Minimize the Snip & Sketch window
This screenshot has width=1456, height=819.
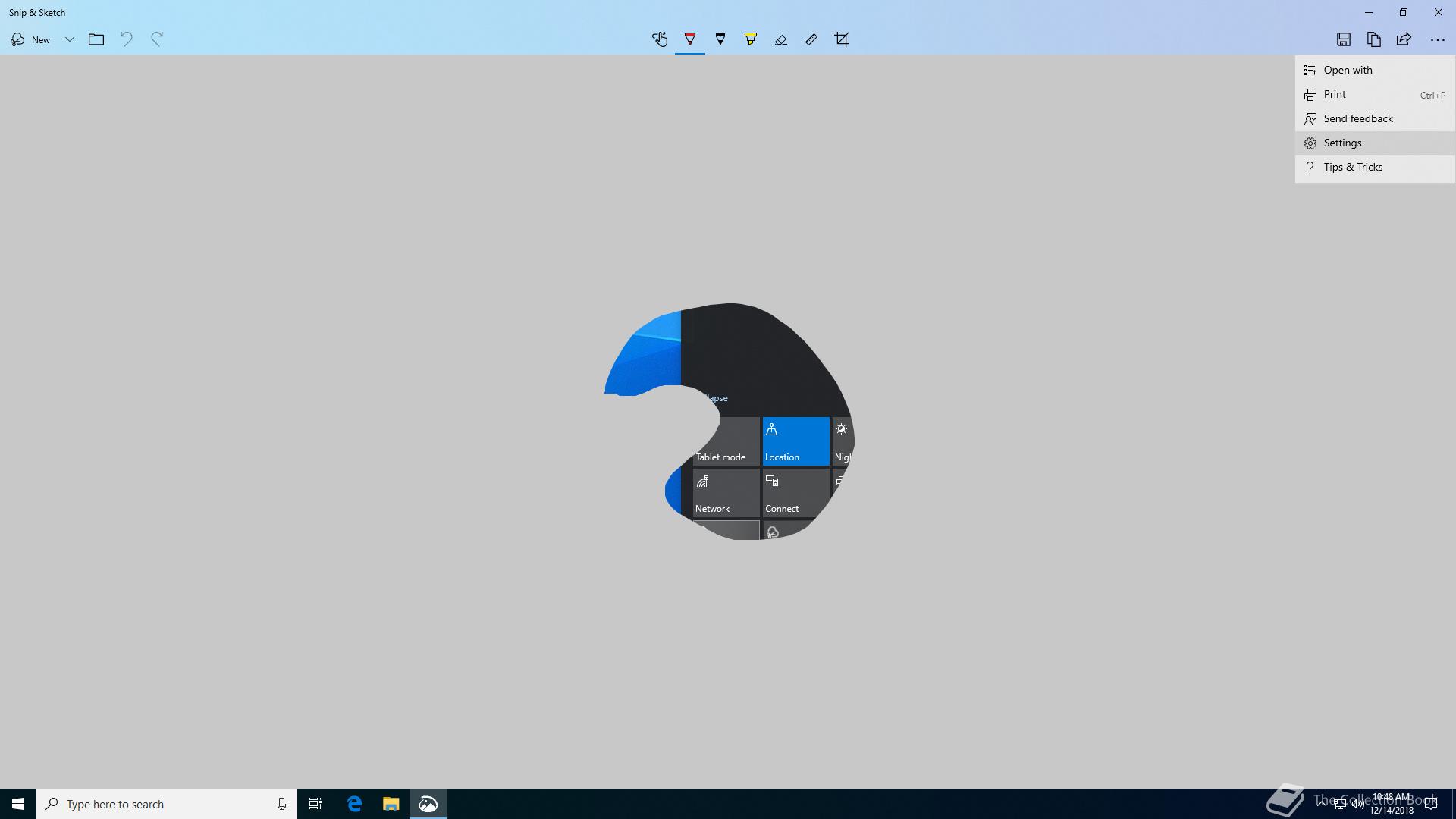pyautogui.click(x=1369, y=12)
